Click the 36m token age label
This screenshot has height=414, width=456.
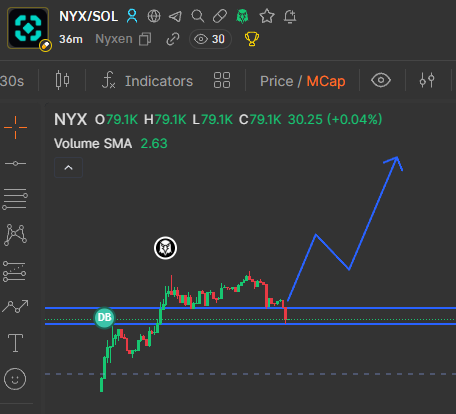click(71, 39)
